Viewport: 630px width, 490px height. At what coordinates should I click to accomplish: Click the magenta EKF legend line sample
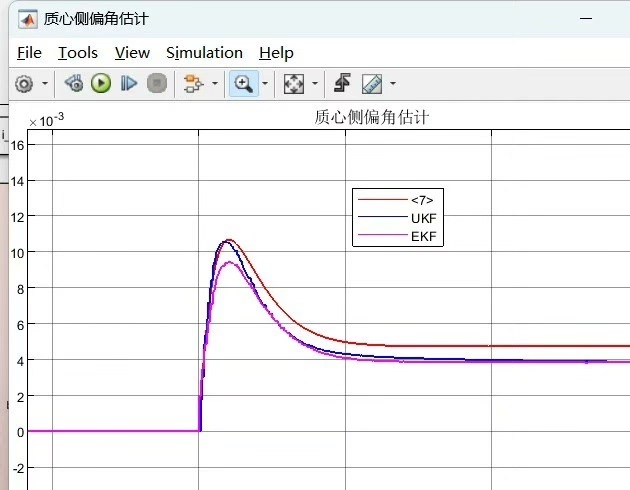382,235
